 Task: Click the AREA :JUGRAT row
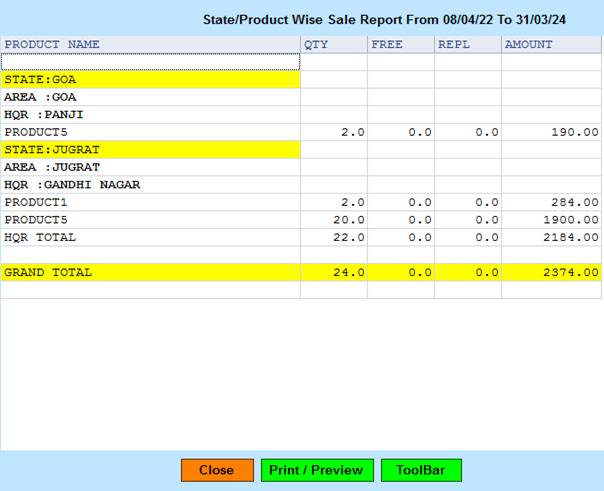pyautogui.click(x=47, y=167)
